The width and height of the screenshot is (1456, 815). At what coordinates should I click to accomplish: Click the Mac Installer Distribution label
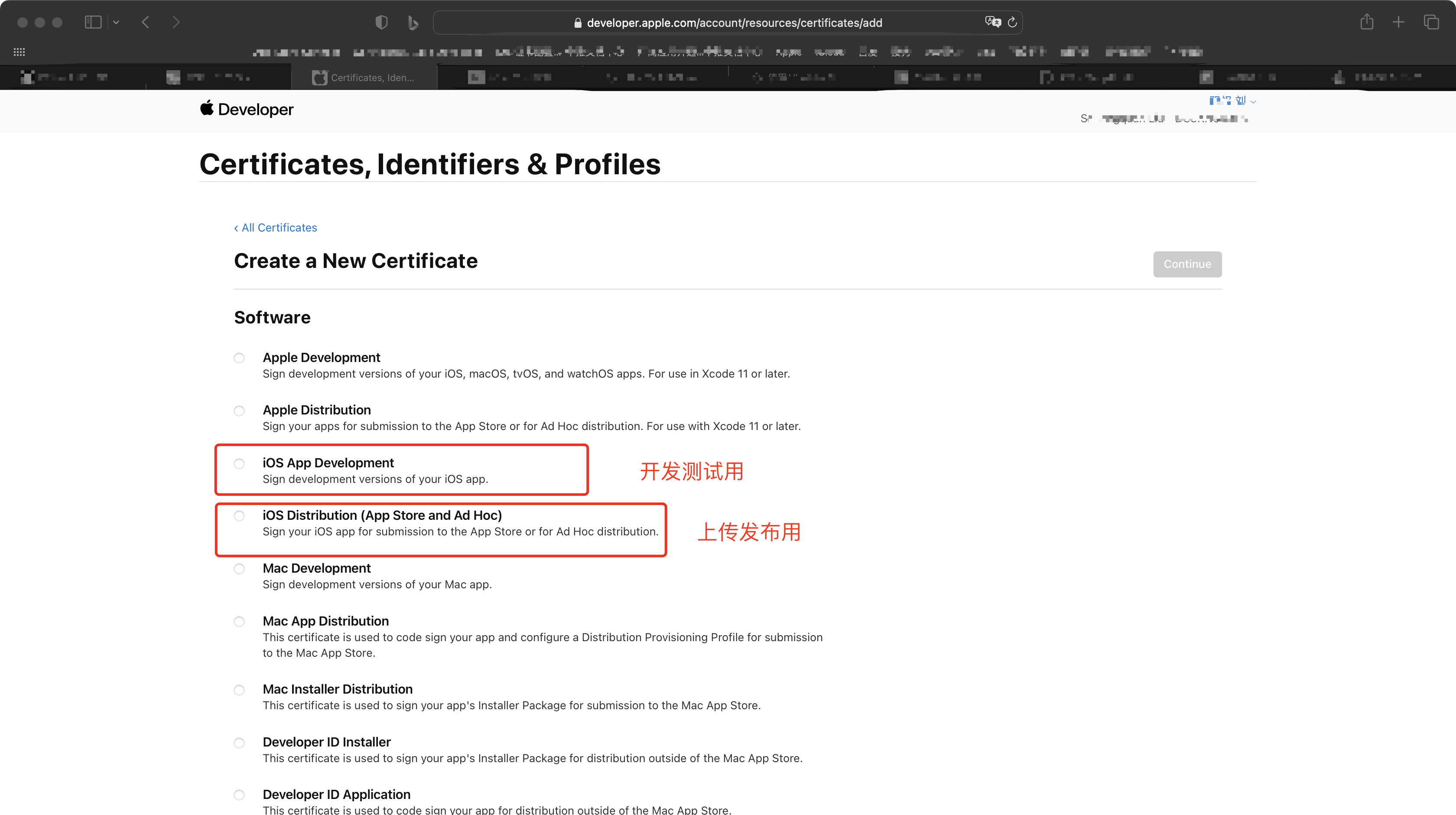(x=338, y=689)
